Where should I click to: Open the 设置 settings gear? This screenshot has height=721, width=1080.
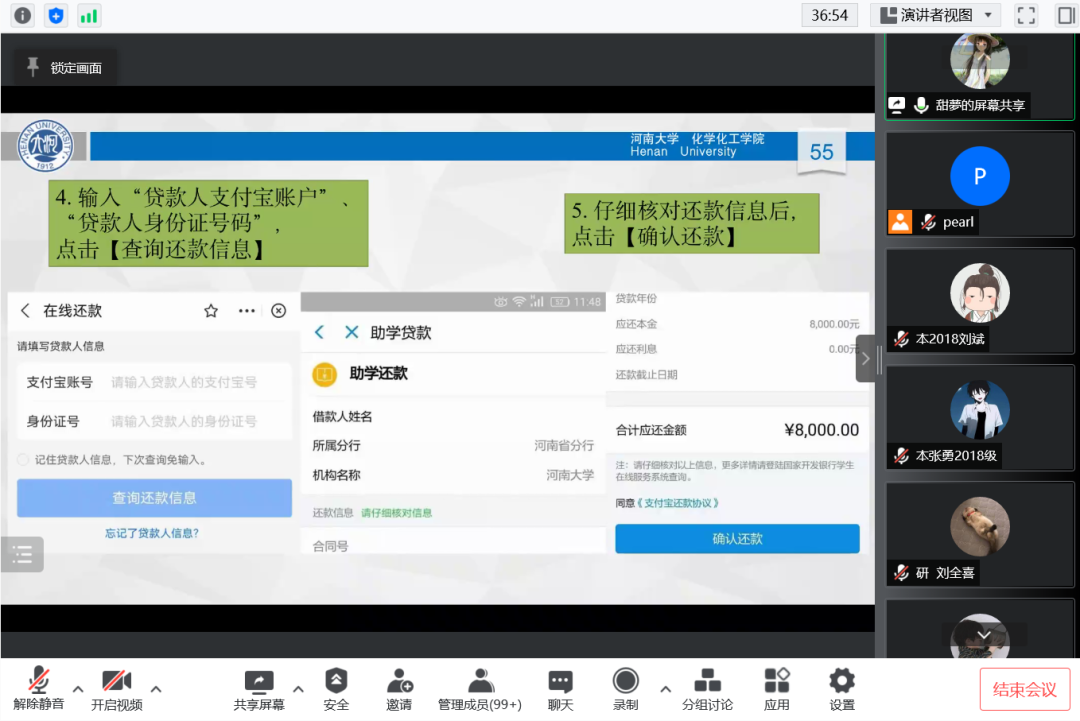point(842,689)
